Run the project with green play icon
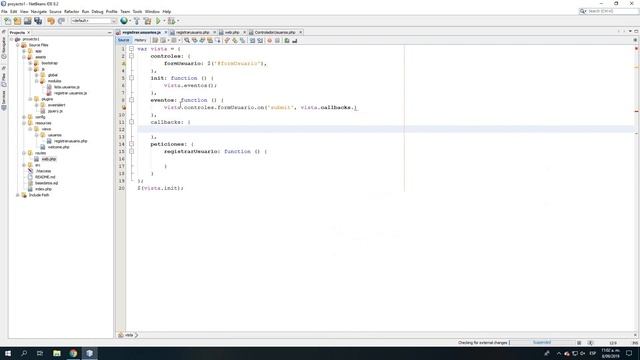 point(158,21)
